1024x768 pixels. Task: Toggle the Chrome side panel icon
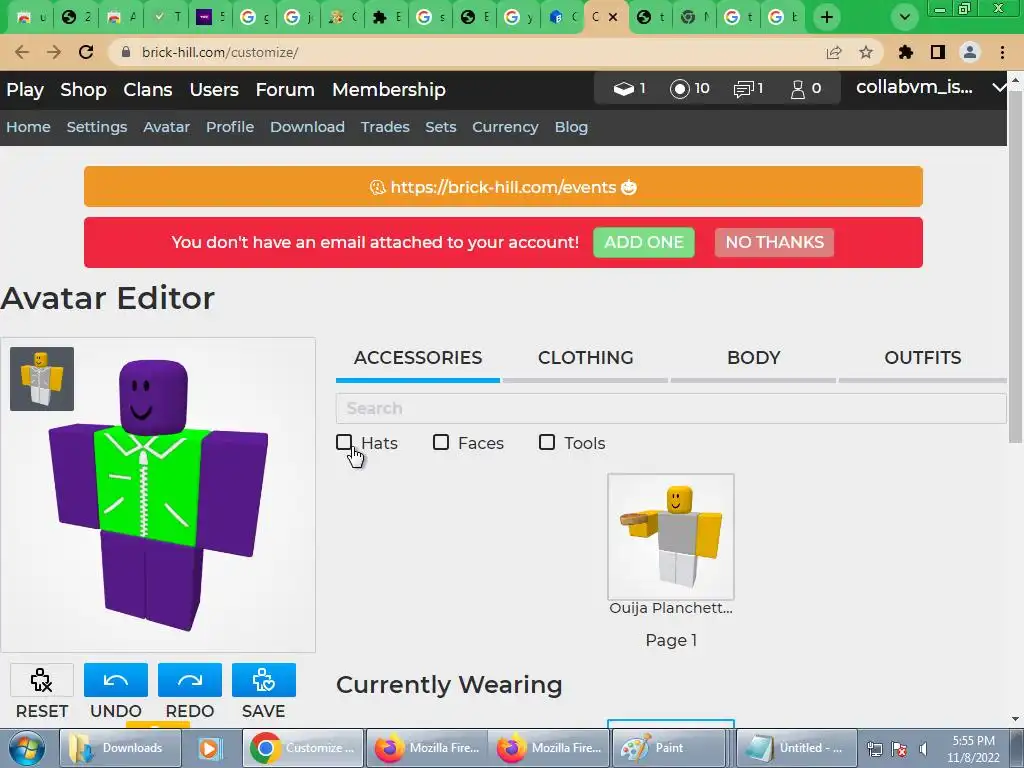pyautogui.click(x=938, y=52)
